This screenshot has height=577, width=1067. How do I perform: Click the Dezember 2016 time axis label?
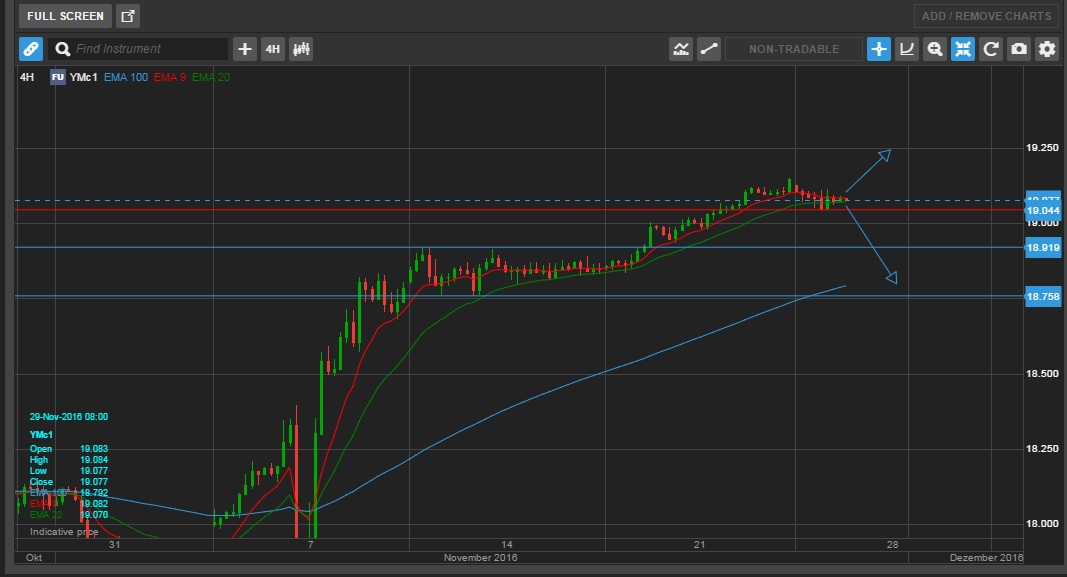986,558
